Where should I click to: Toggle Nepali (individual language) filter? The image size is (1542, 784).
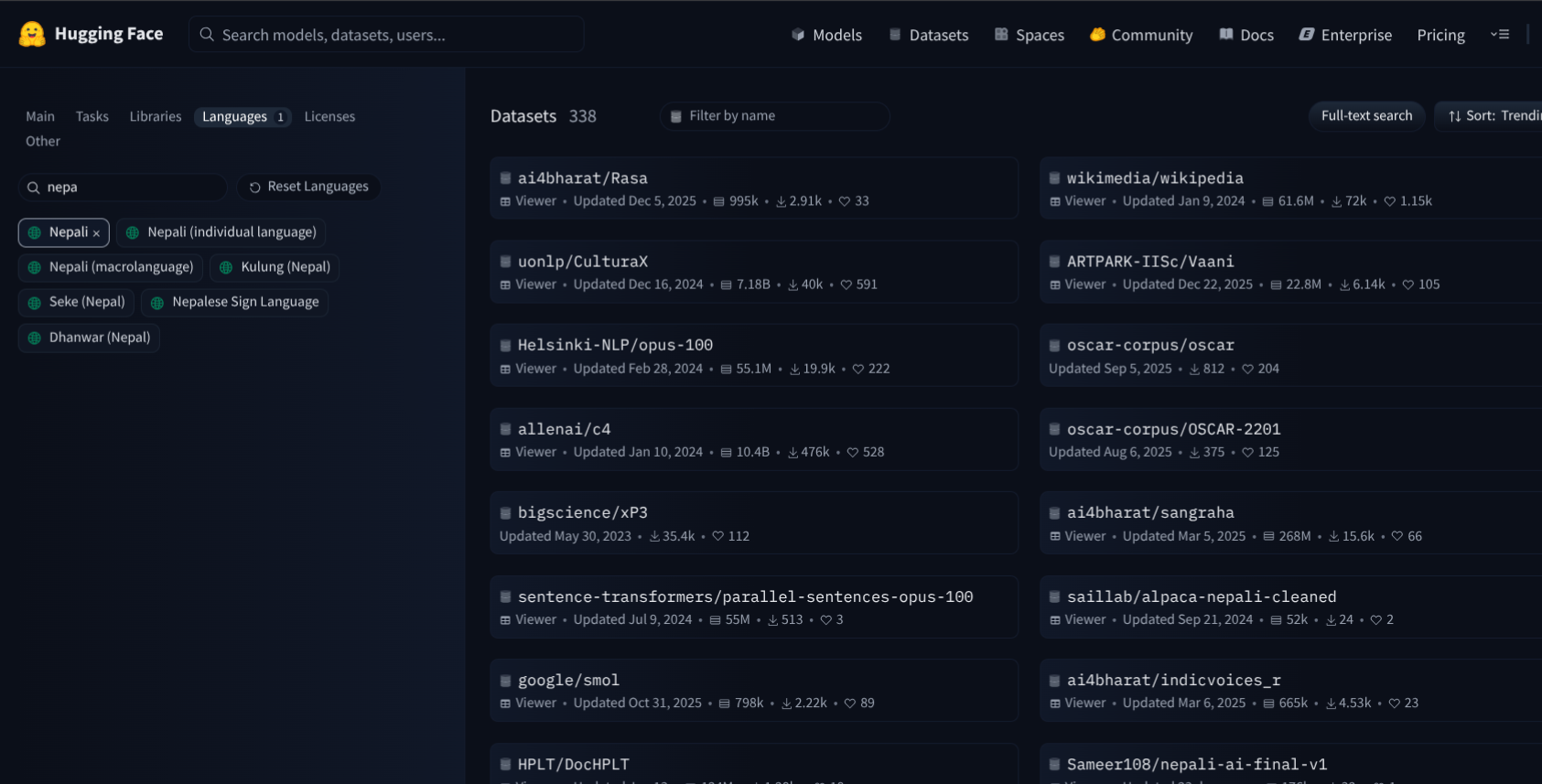pos(221,232)
